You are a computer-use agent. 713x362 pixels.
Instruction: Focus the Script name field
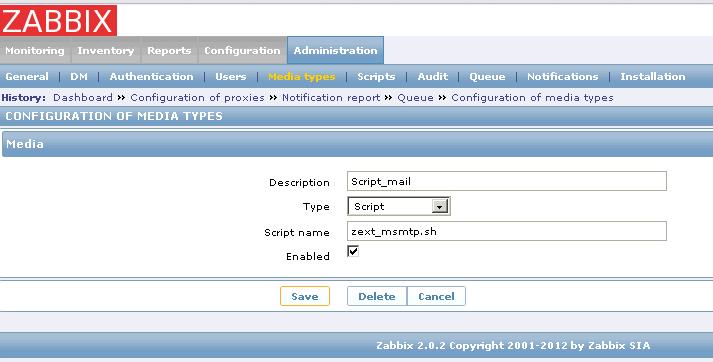coord(507,231)
